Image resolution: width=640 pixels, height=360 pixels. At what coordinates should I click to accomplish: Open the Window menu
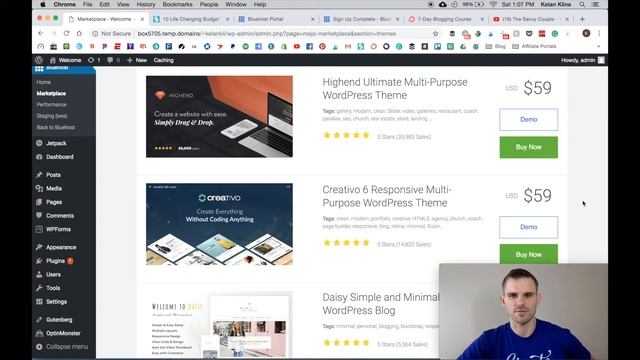pos(236,4)
